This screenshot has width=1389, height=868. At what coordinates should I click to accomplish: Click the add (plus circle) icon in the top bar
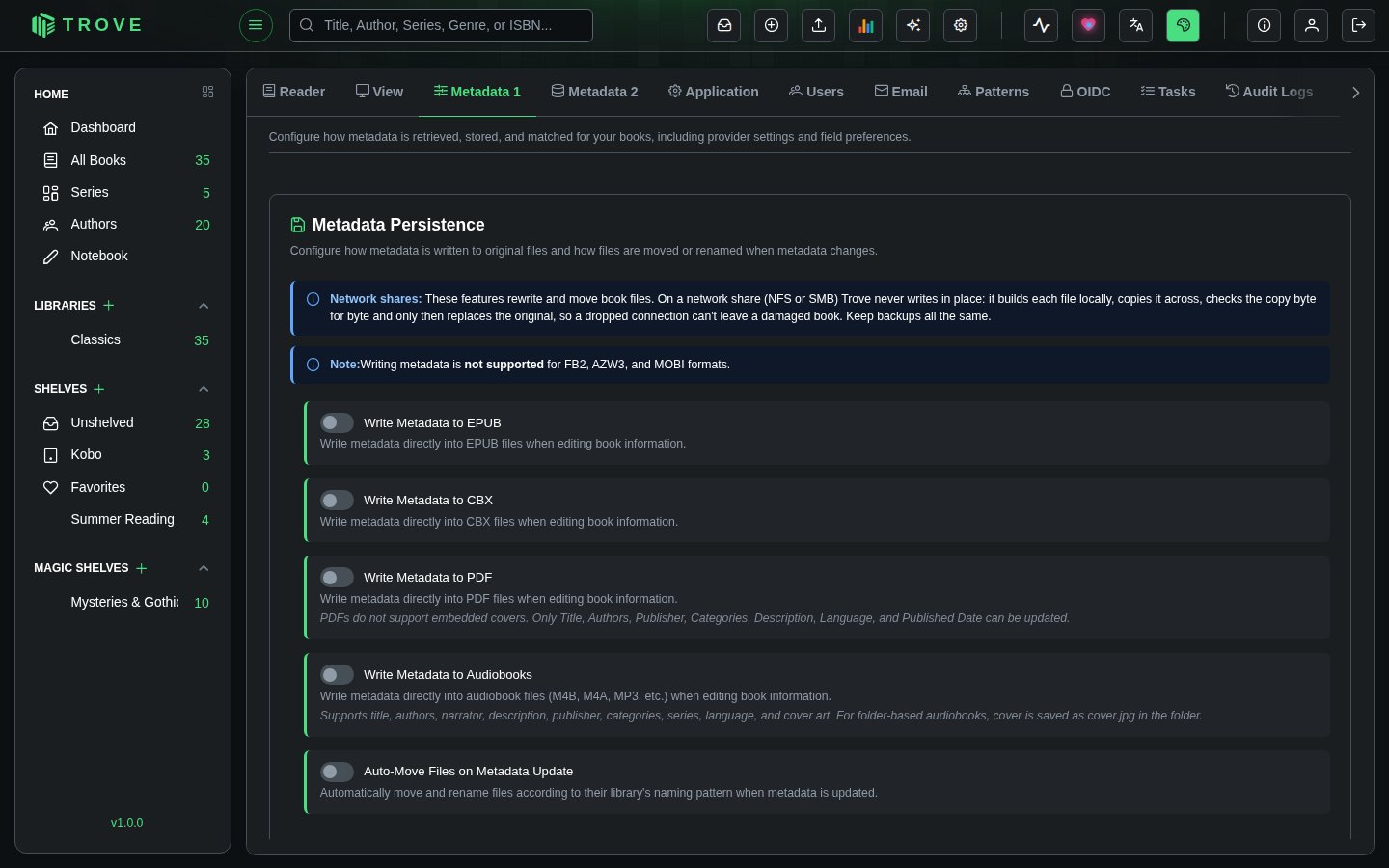[772, 25]
